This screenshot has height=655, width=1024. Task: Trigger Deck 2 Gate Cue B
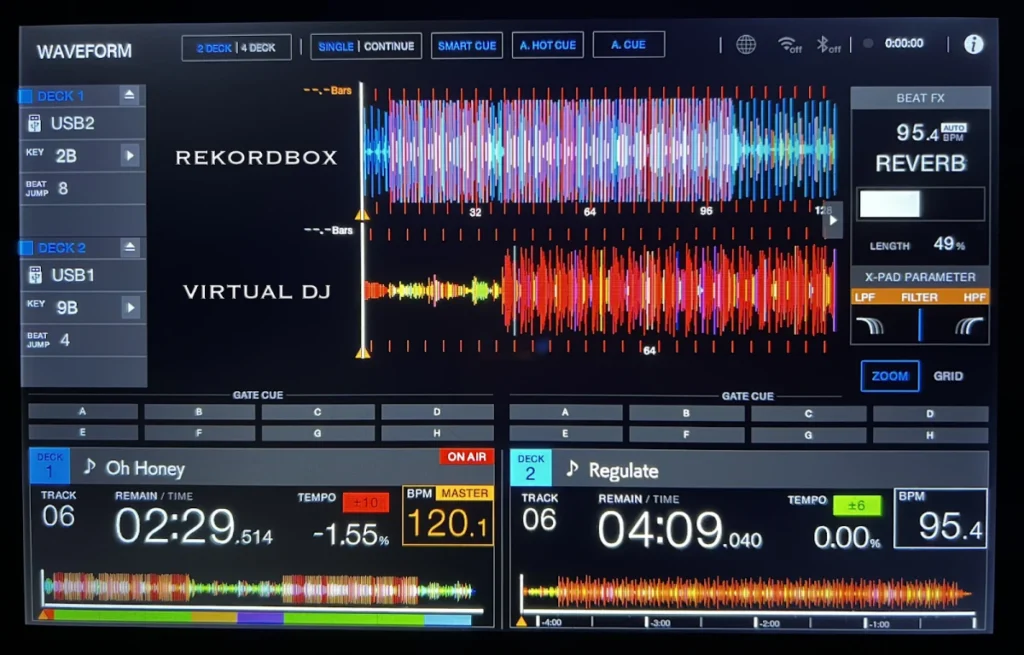686,413
